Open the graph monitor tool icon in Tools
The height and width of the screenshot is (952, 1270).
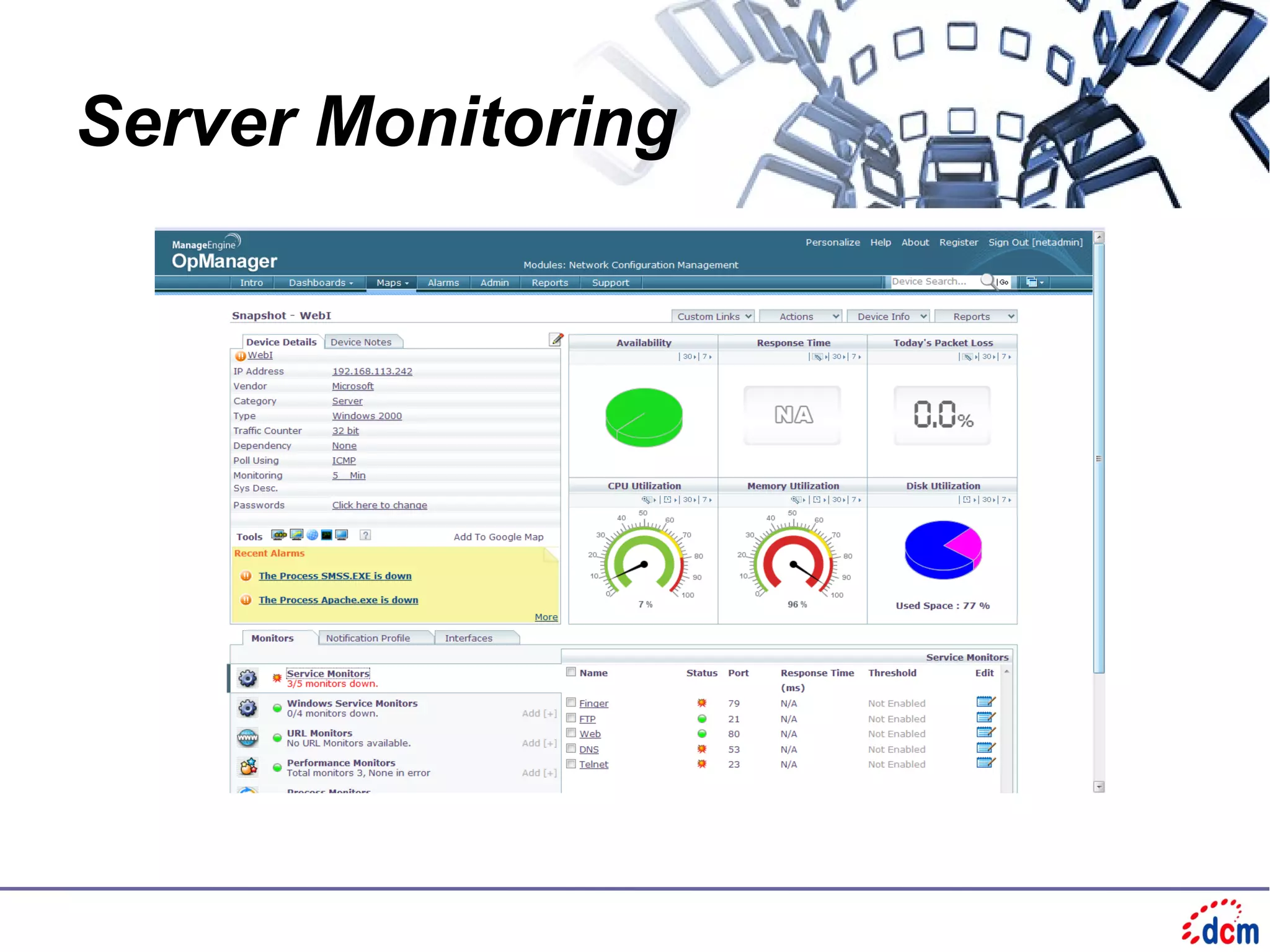coord(296,535)
